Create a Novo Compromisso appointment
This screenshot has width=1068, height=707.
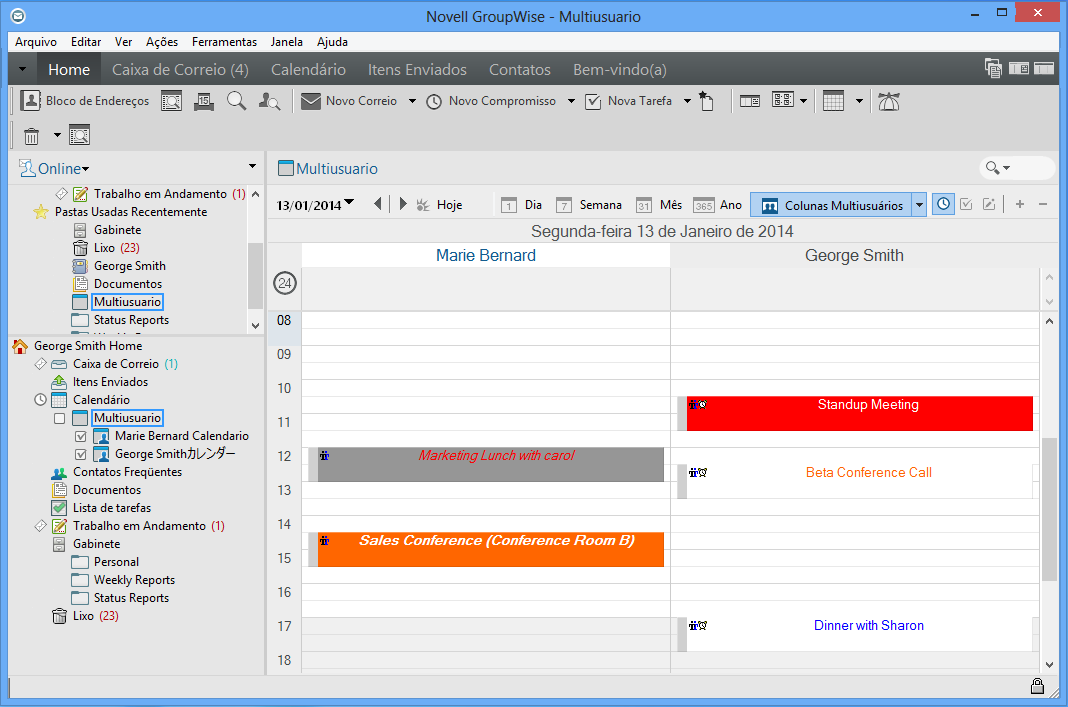click(491, 101)
